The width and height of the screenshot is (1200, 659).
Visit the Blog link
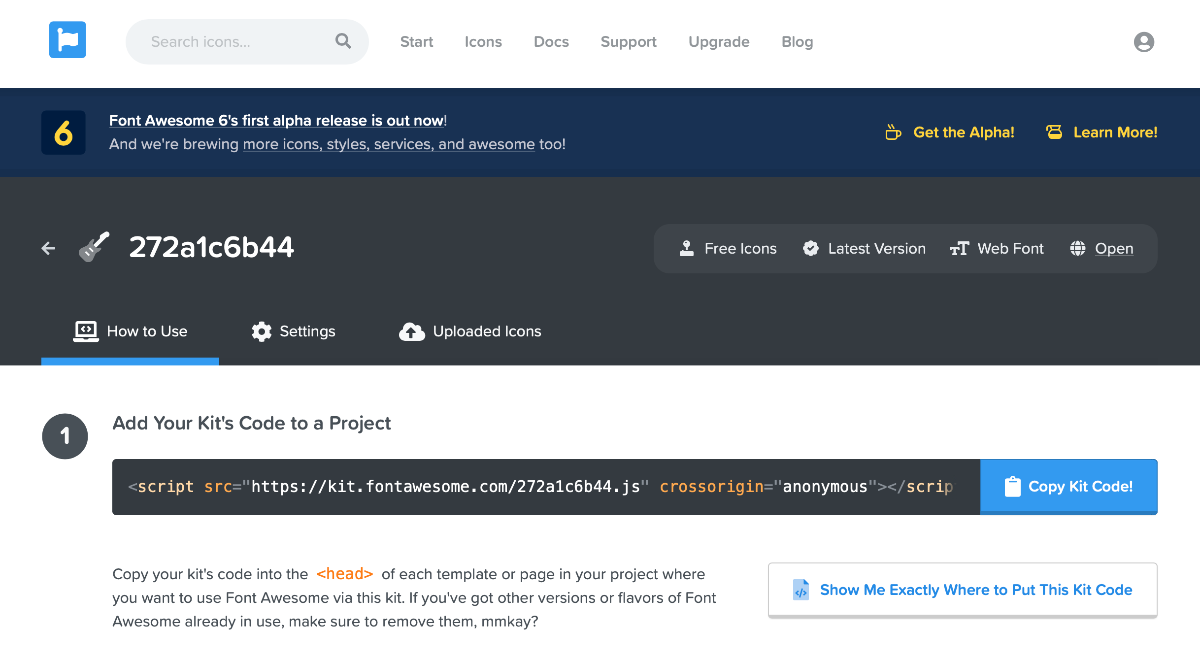797,42
